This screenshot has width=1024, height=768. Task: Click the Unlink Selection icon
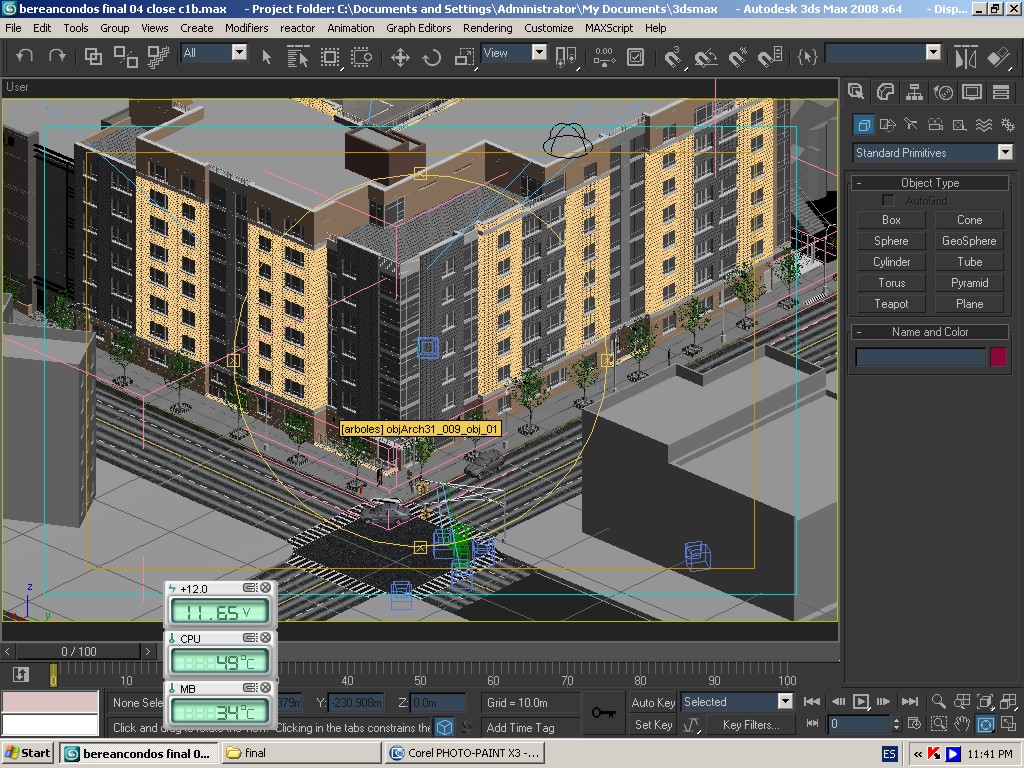tap(125, 57)
